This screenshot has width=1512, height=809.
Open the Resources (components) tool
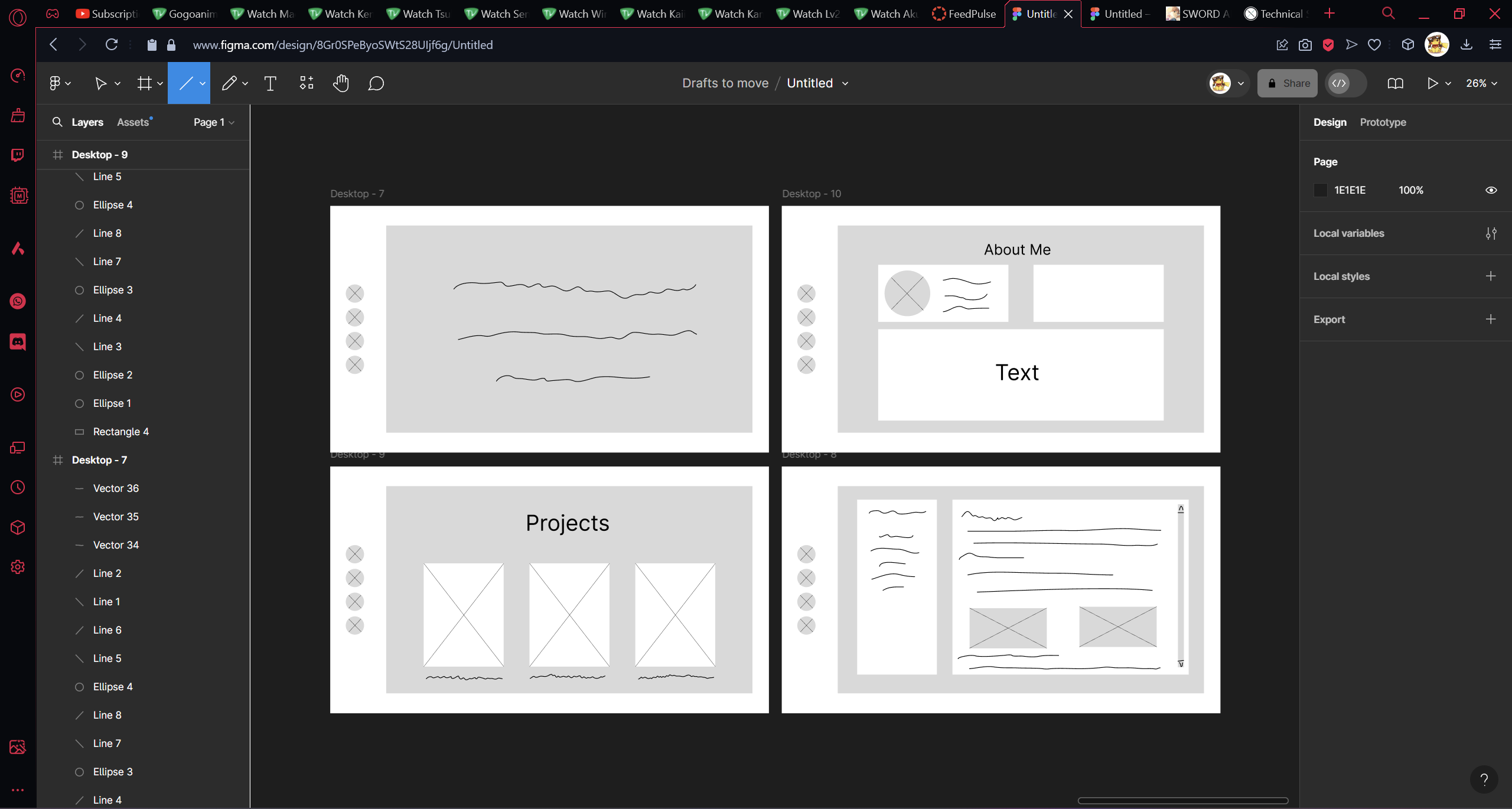[x=306, y=83]
